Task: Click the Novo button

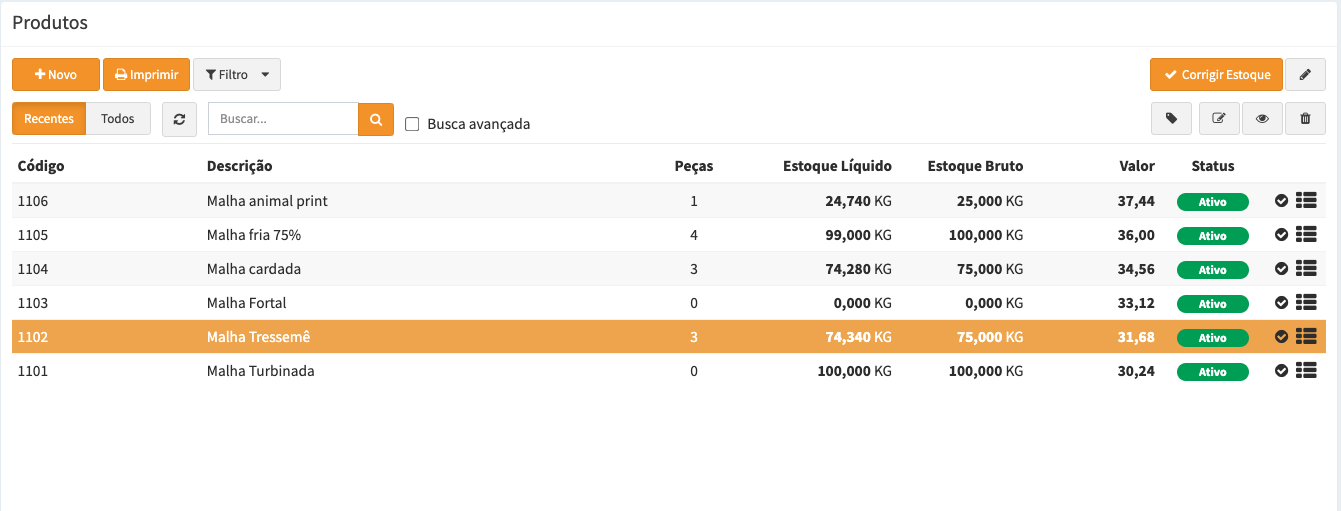Action: pyautogui.click(x=56, y=75)
